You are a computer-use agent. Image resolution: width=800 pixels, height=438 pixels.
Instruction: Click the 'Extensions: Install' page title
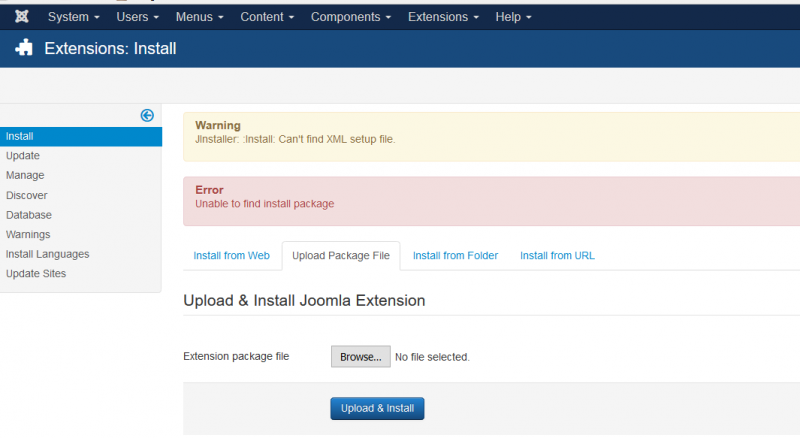pos(110,48)
